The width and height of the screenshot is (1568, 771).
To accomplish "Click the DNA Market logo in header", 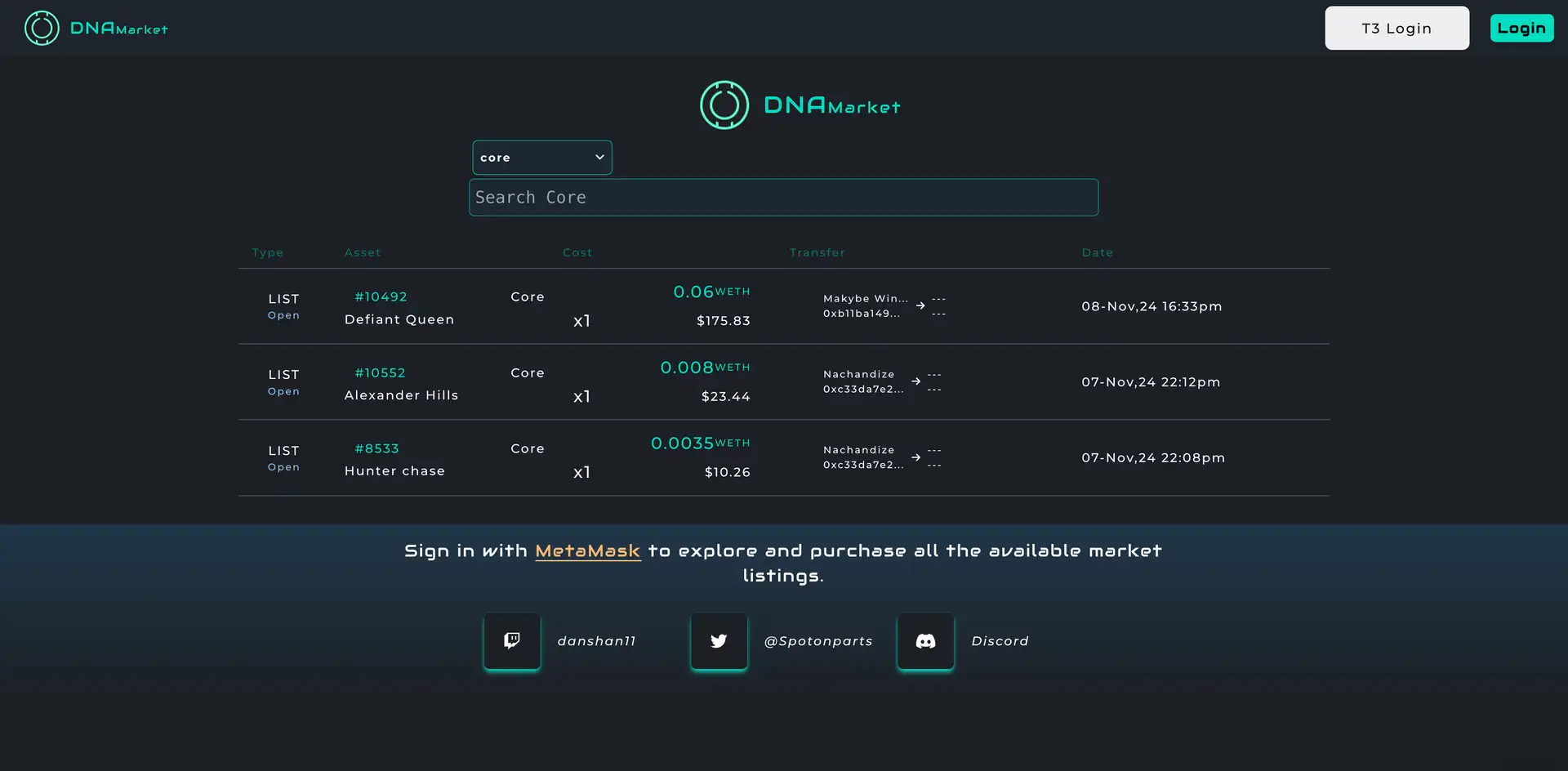I will (x=96, y=29).
